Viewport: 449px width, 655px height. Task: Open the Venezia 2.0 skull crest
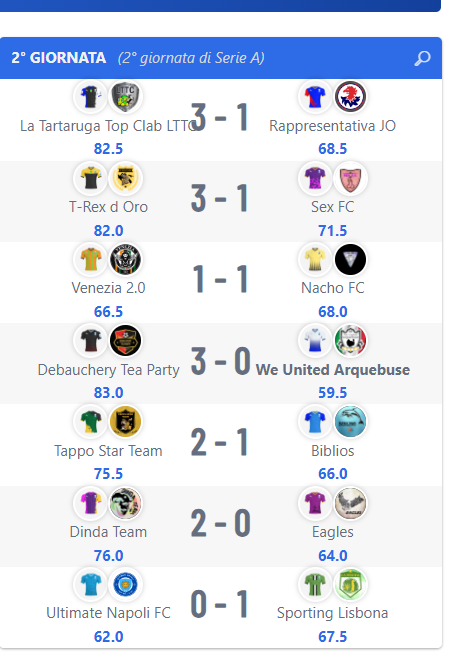click(125, 259)
